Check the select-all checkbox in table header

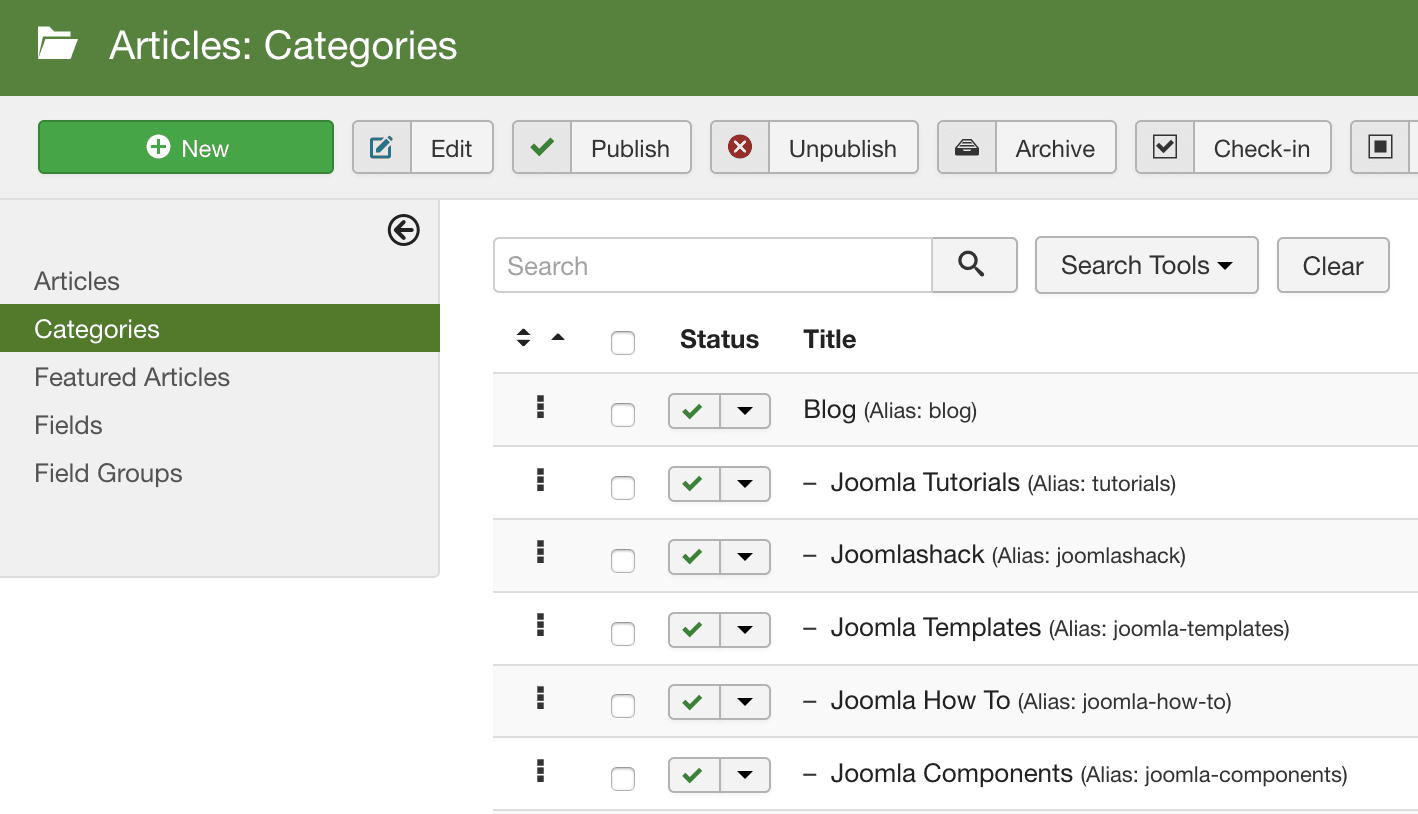click(623, 343)
